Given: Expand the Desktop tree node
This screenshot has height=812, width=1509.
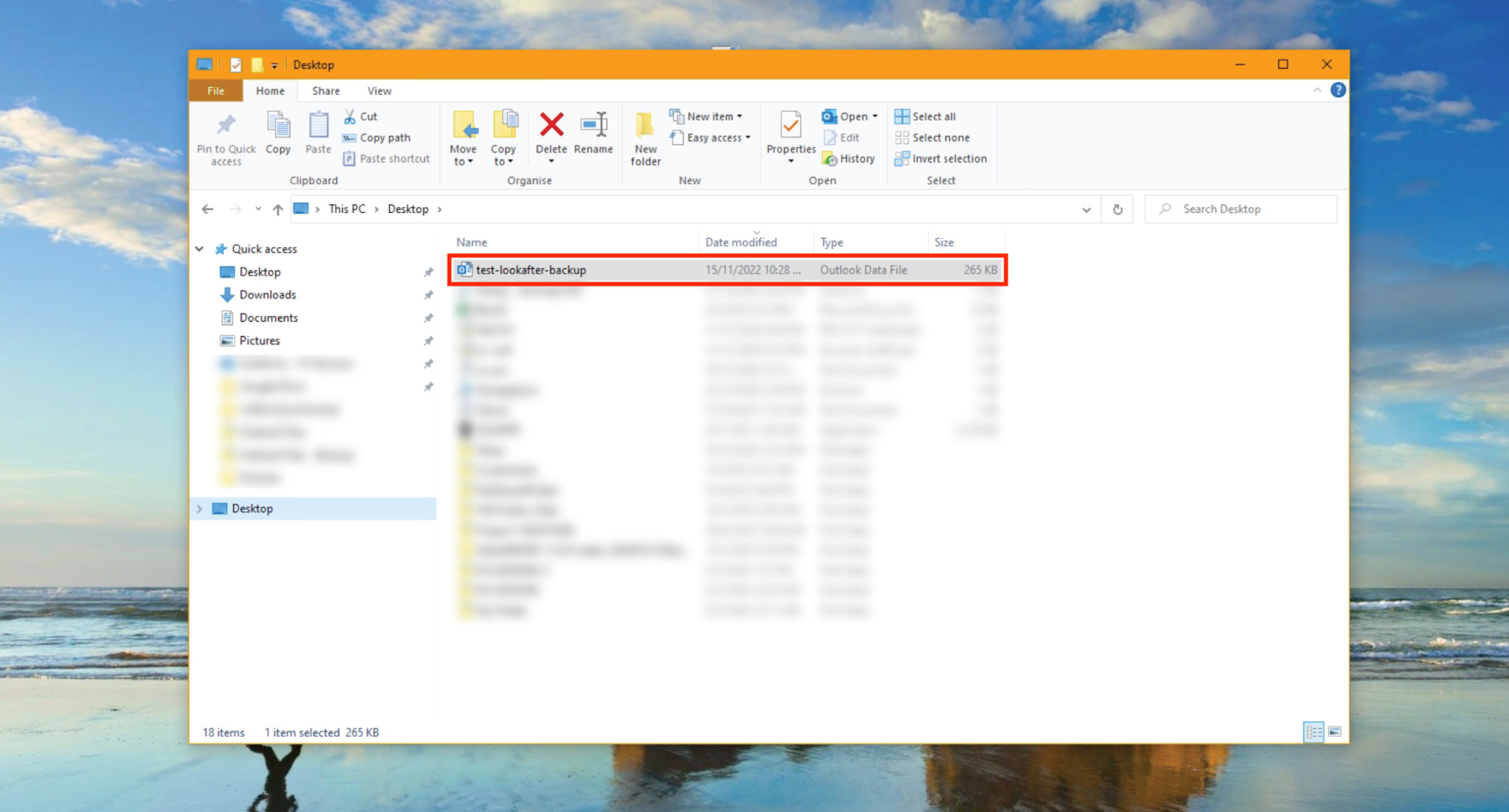Looking at the screenshot, I should (200, 509).
